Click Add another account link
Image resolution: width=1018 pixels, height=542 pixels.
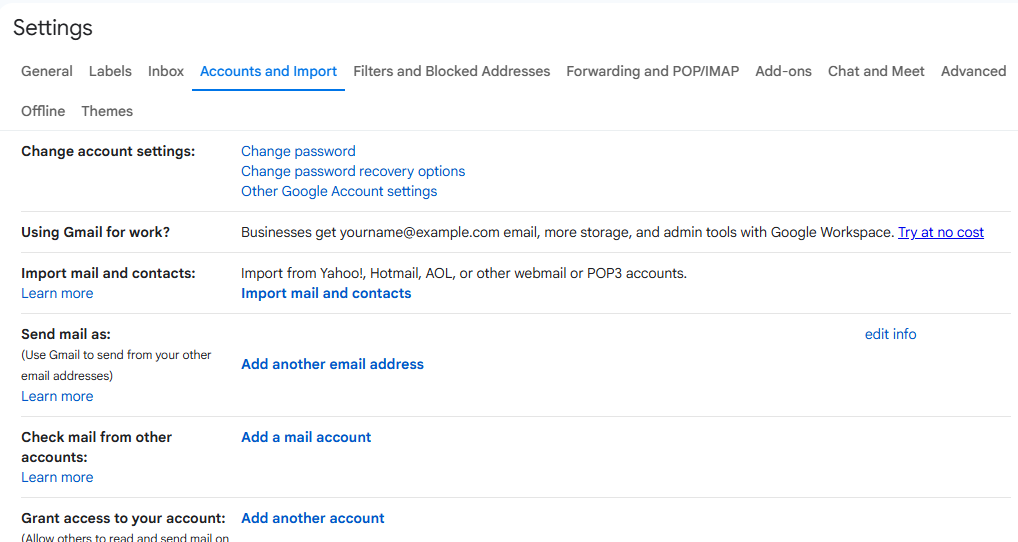pyautogui.click(x=313, y=518)
